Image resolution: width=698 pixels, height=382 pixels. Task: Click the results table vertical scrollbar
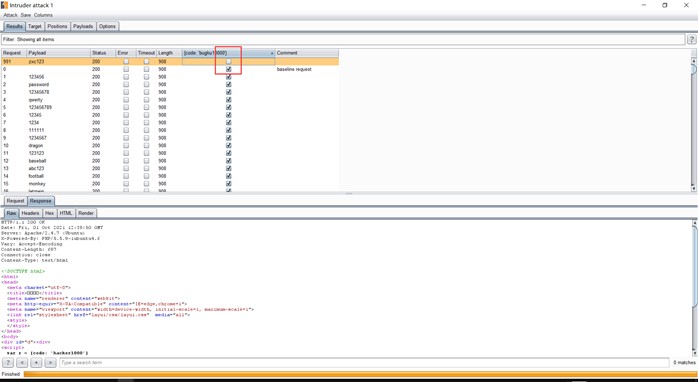pos(693,125)
